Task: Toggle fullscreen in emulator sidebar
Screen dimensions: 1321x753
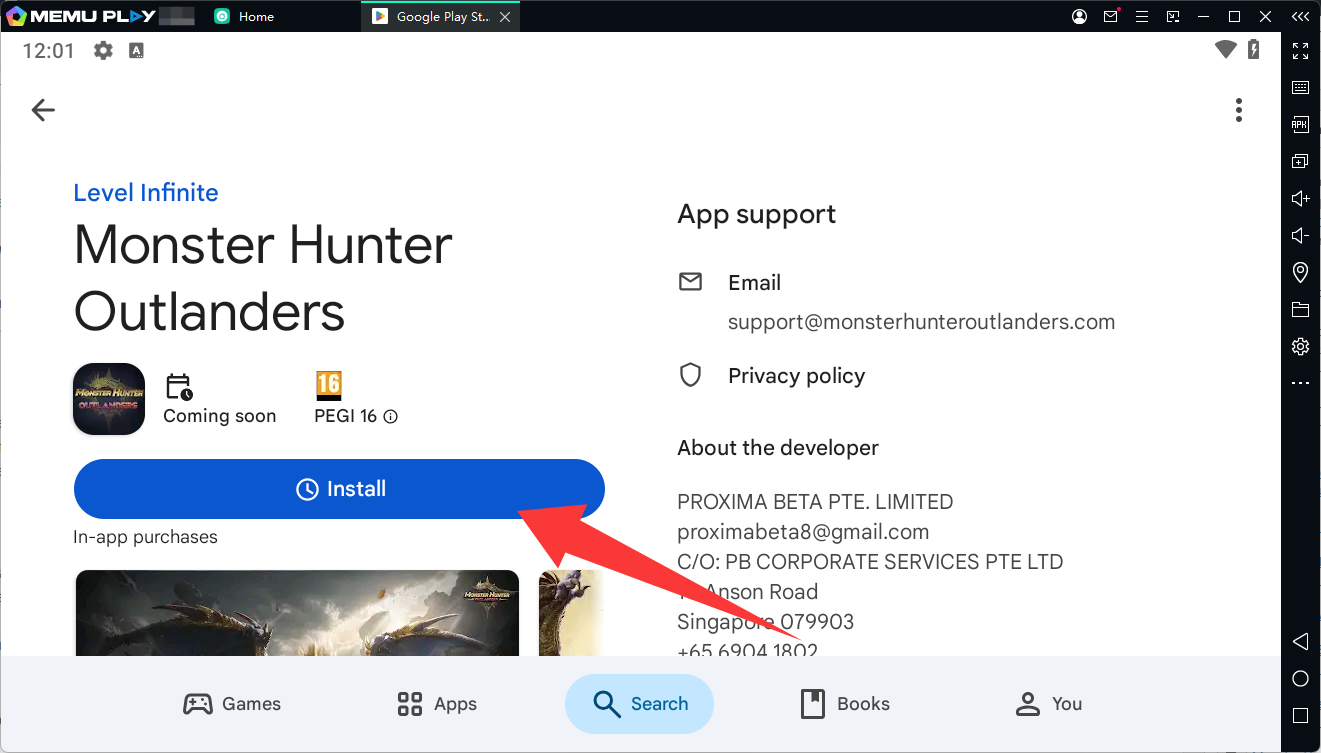Action: (x=1300, y=51)
